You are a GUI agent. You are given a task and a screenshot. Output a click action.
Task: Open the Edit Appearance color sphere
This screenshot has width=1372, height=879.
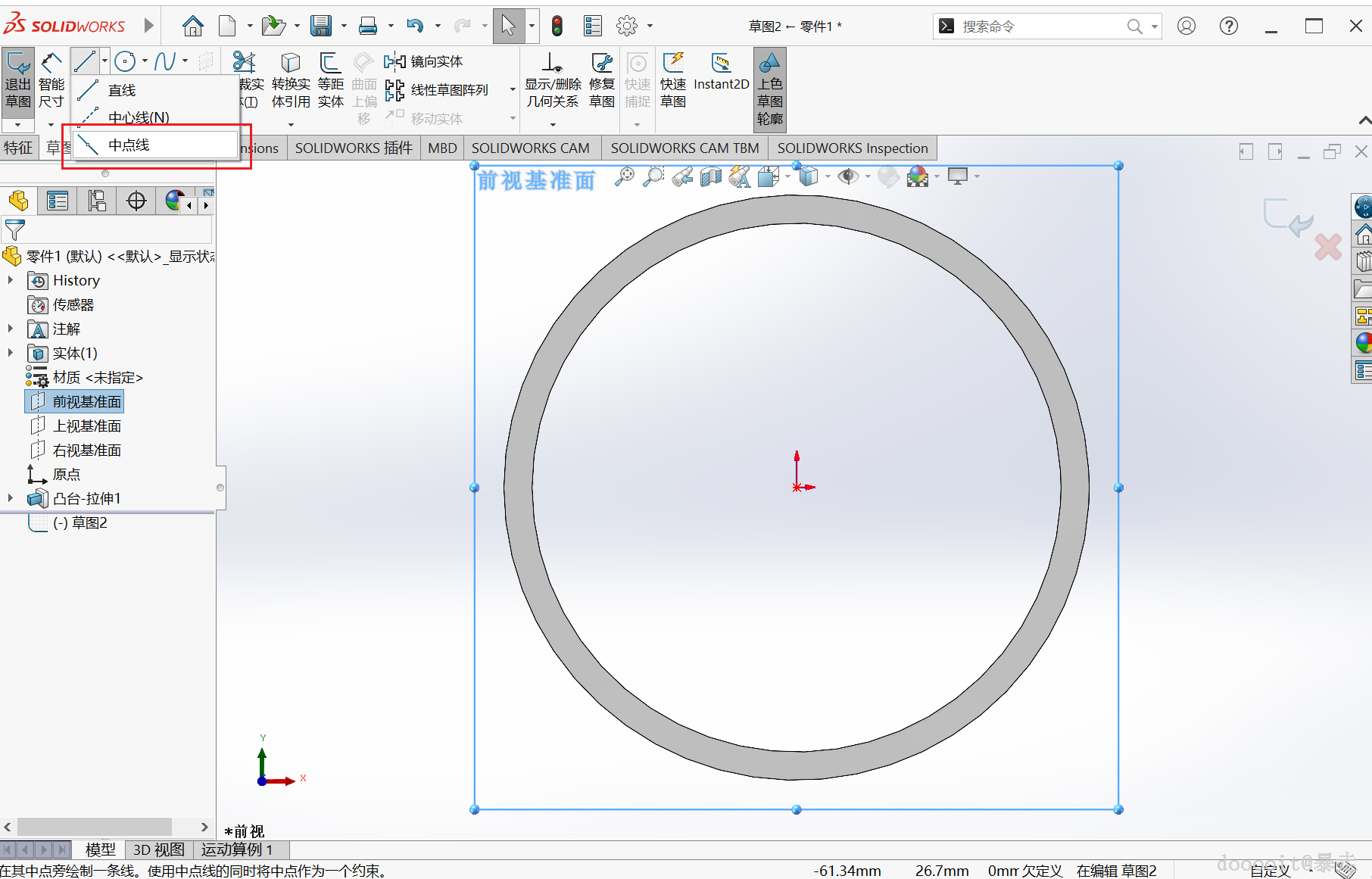918,177
